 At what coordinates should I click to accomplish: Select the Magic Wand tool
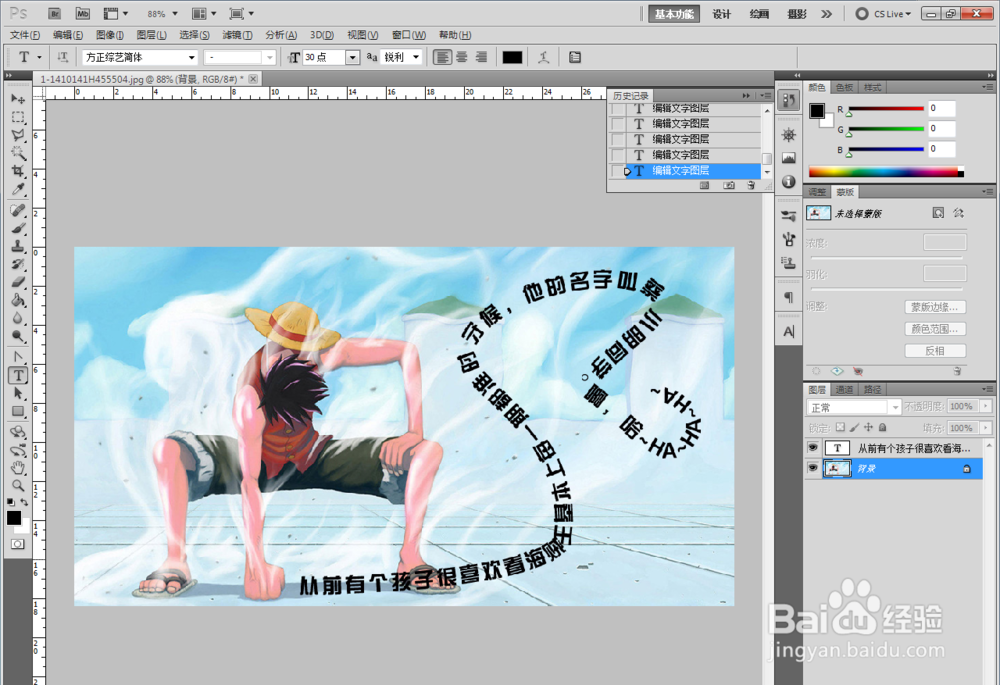click(18, 153)
